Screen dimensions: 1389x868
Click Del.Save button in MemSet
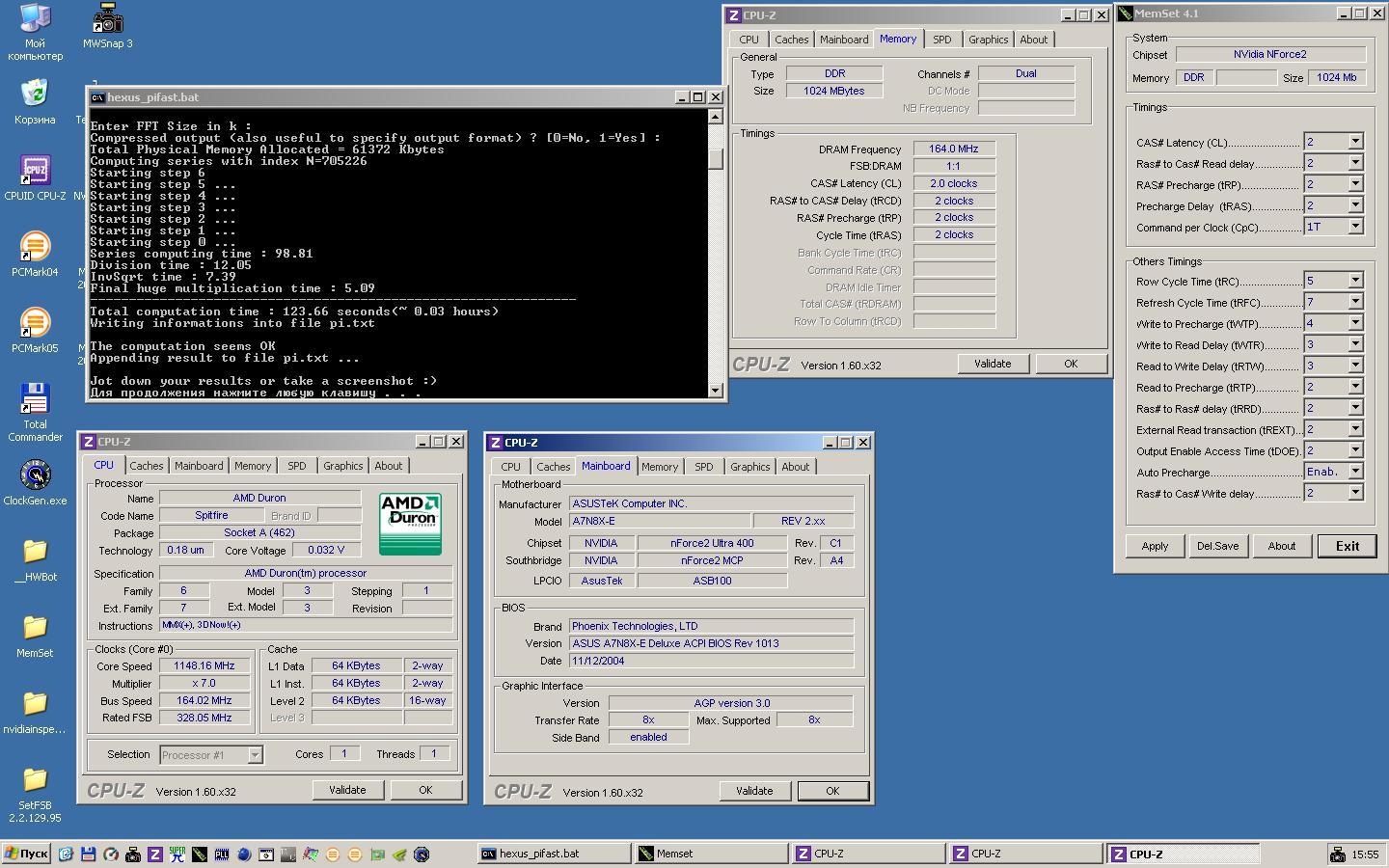(1217, 546)
